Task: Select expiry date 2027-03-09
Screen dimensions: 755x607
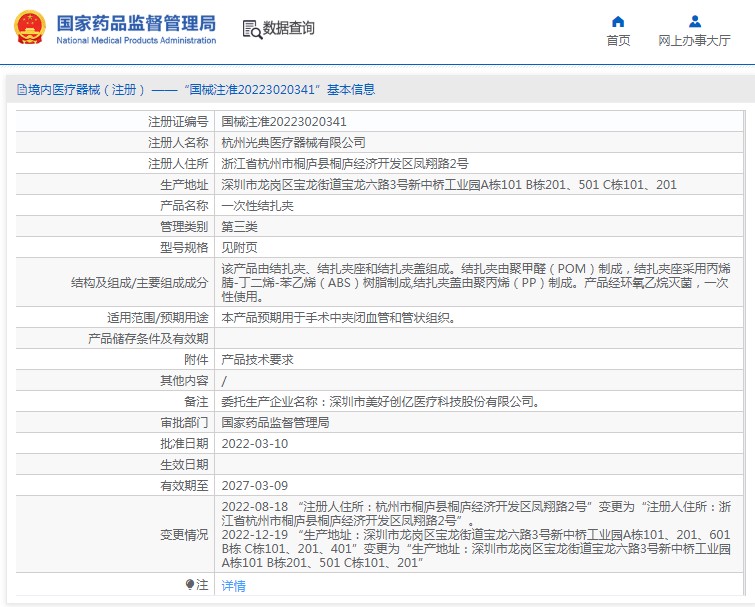Action: pyautogui.click(x=255, y=485)
